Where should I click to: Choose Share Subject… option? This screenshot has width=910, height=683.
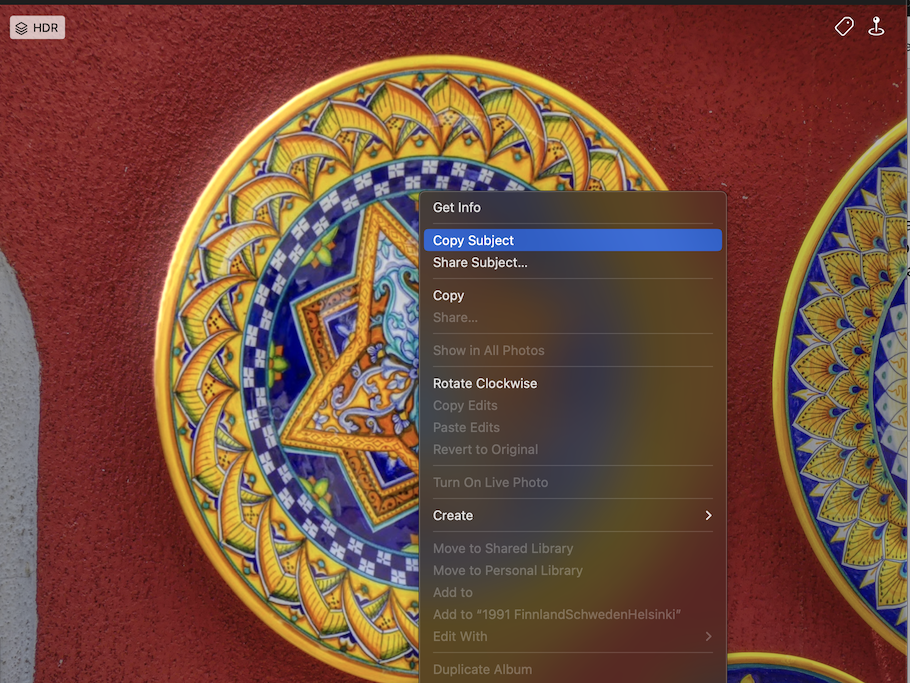(x=572, y=262)
